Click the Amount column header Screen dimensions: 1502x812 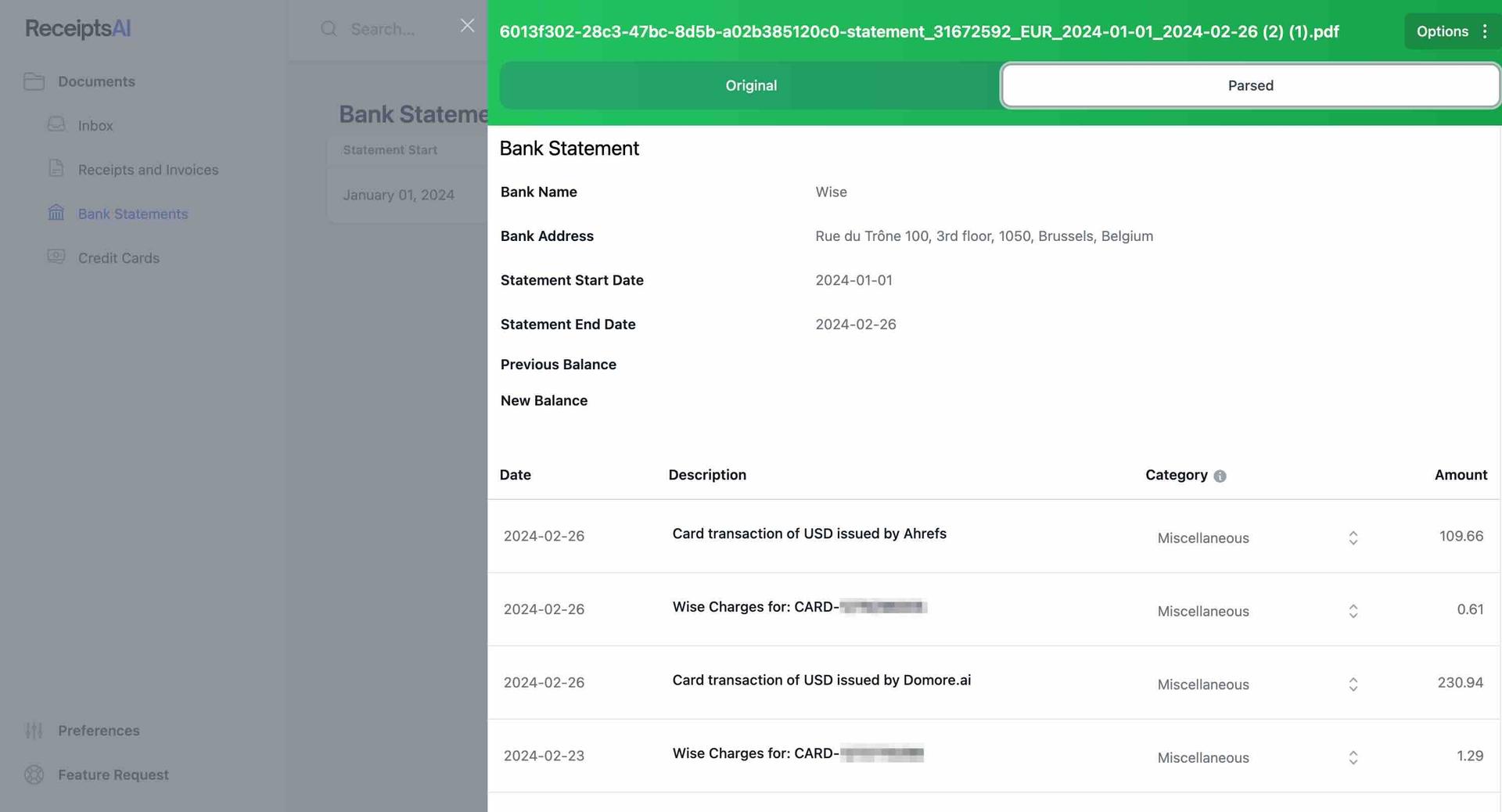click(x=1461, y=475)
